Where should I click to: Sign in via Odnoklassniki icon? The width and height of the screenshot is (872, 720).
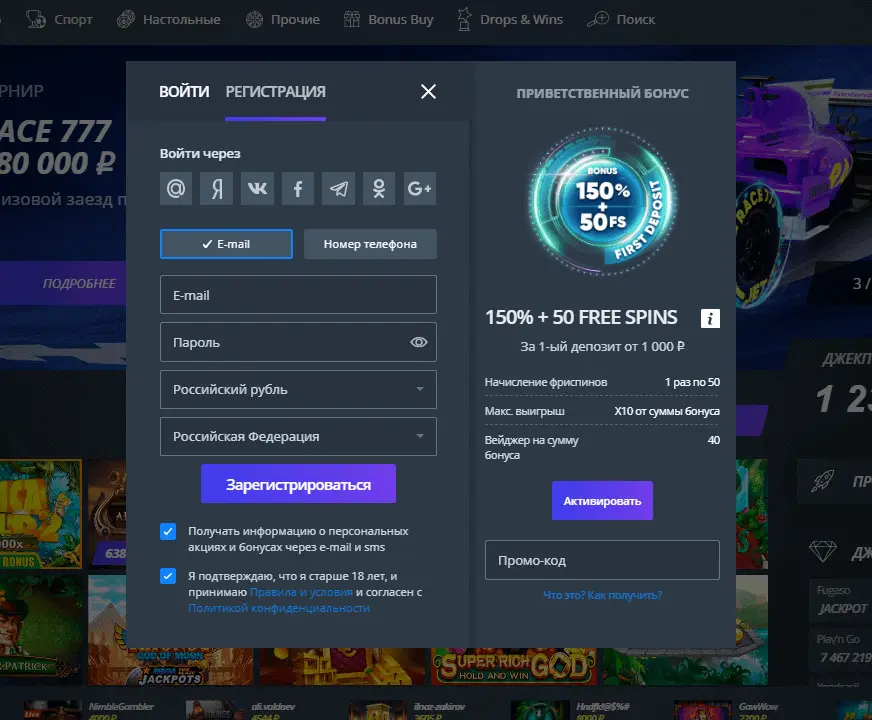coord(379,188)
